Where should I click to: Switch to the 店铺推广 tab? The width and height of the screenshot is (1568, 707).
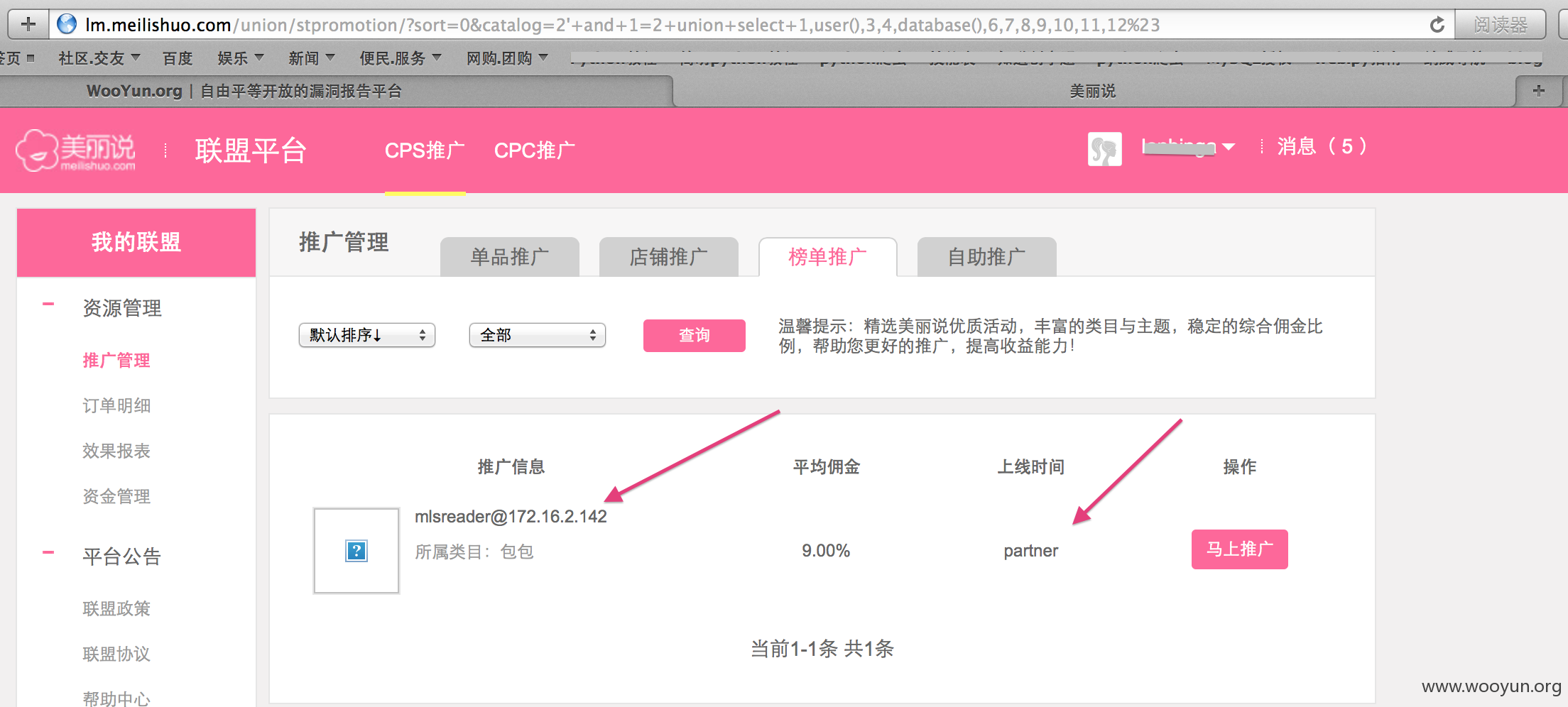coord(669,257)
